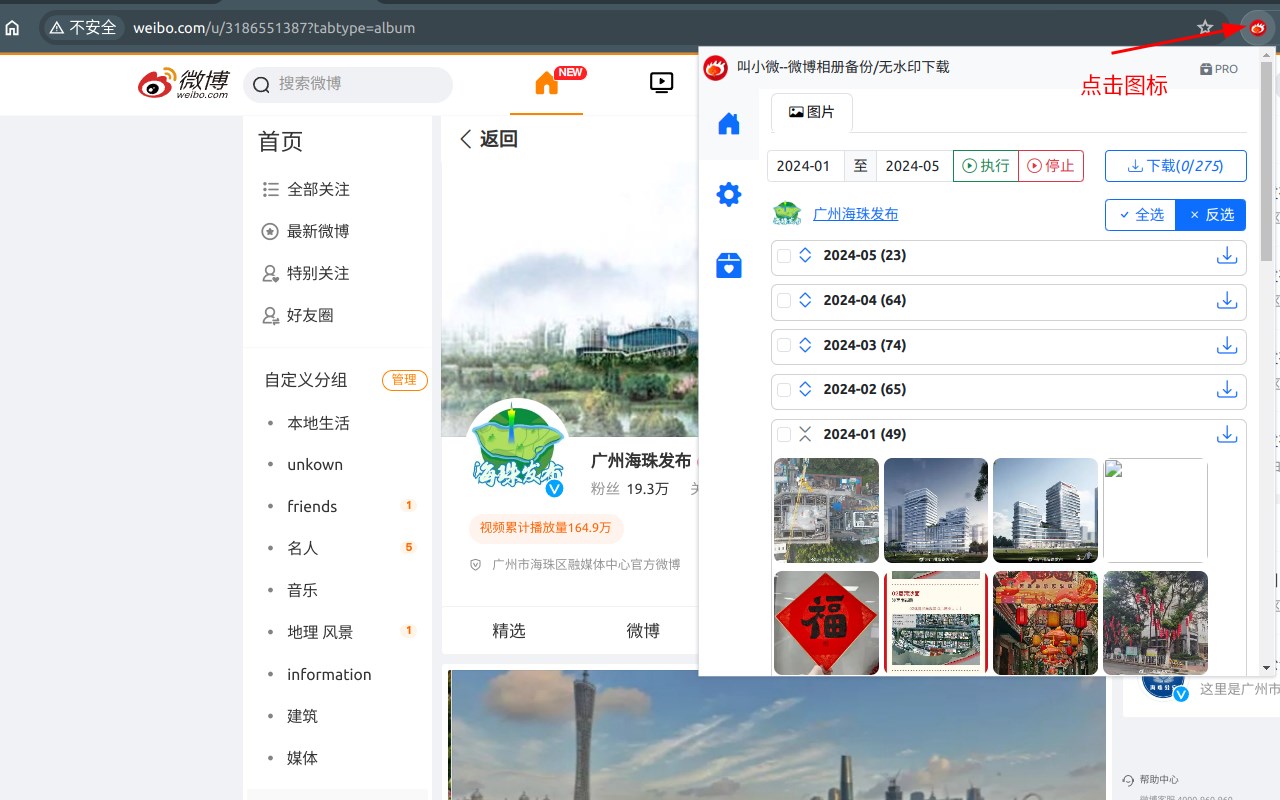Click the 执行 button
The image size is (1280, 800).
(986, 166)
